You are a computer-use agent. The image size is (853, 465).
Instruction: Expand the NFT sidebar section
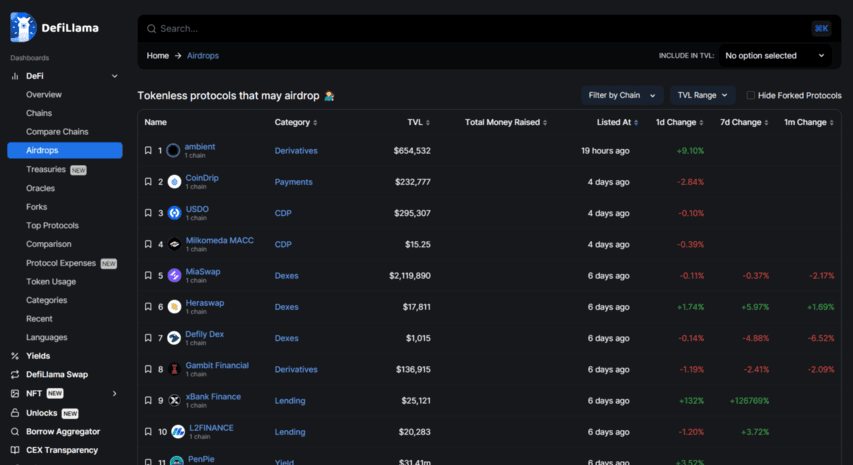114,393
